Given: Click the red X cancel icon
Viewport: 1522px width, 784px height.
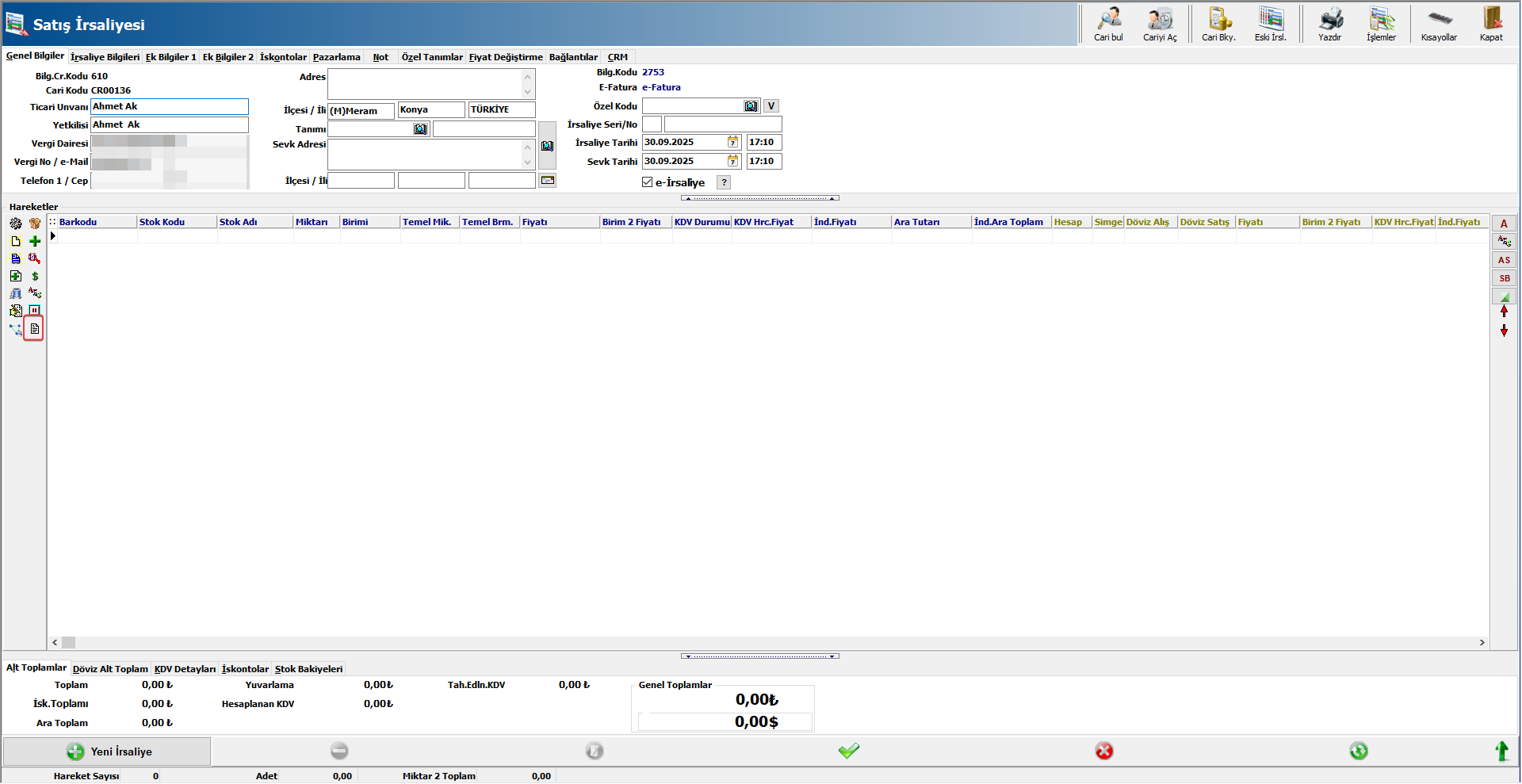Looking at the screenshot, I should click(1103, 751).
